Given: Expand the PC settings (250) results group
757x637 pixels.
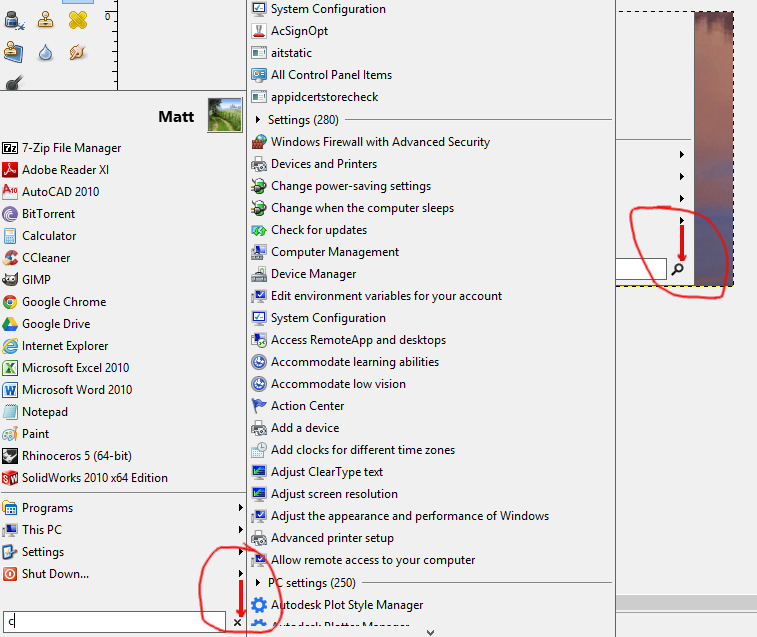Looking at the screenshot, I should click(258, 583).
